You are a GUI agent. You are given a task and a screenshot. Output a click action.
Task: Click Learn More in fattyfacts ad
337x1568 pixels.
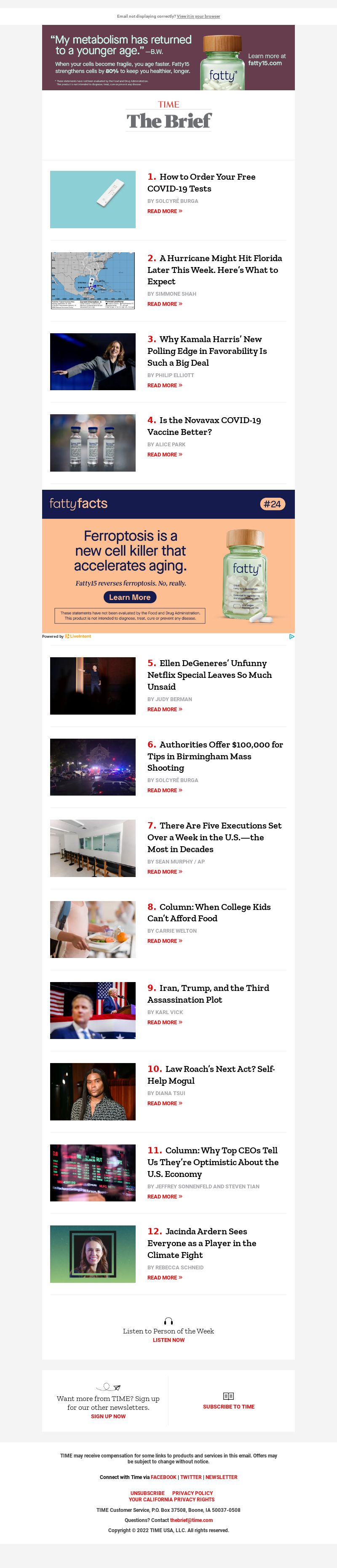coord(130,598)
